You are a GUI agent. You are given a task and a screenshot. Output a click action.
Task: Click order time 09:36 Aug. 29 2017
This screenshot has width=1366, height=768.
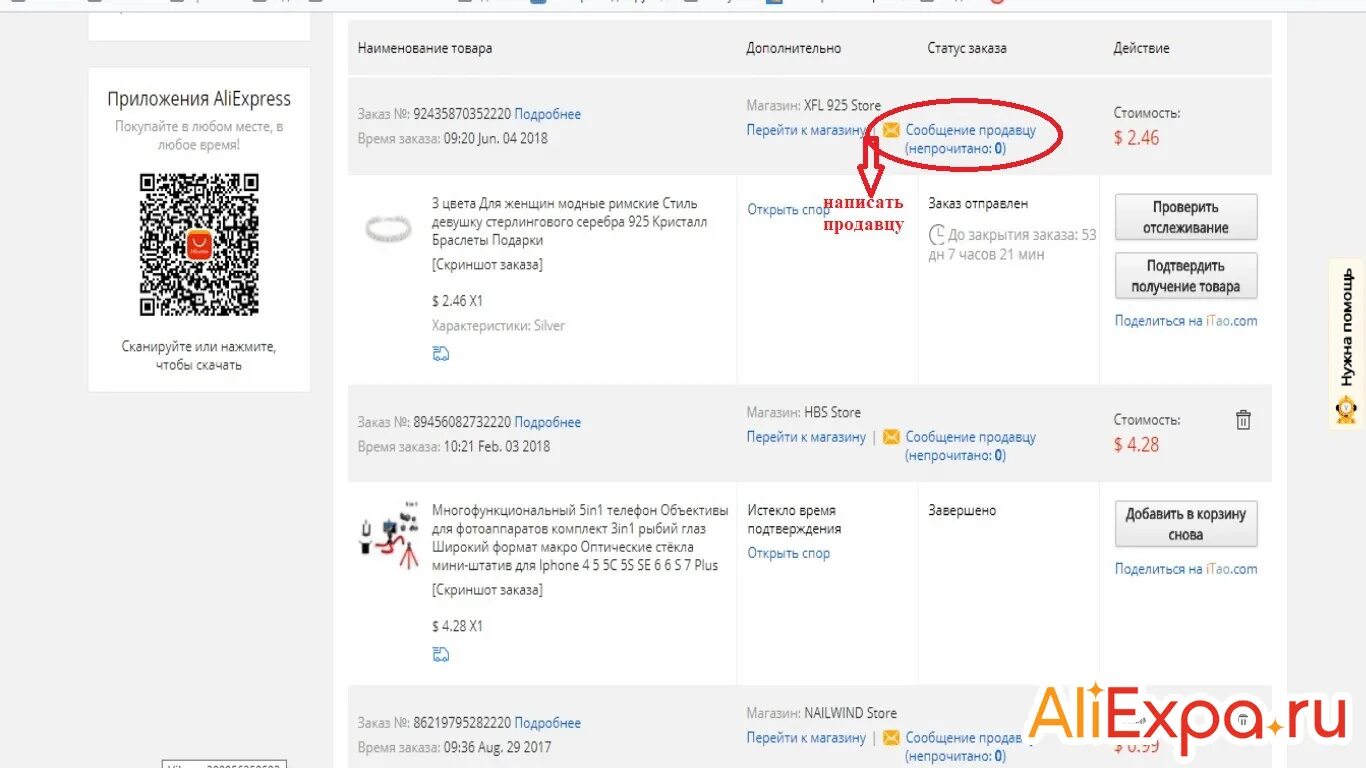[x=498, y=748]
